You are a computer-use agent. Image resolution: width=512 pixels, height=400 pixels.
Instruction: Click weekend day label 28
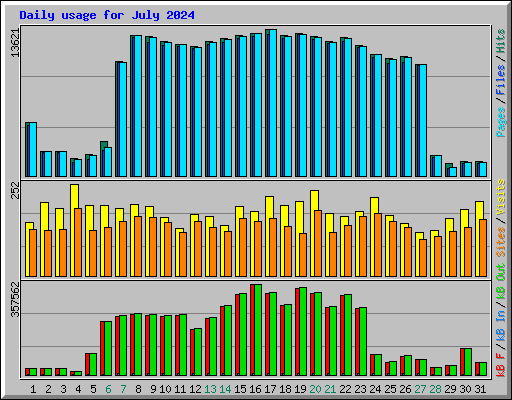coord(435,389)
